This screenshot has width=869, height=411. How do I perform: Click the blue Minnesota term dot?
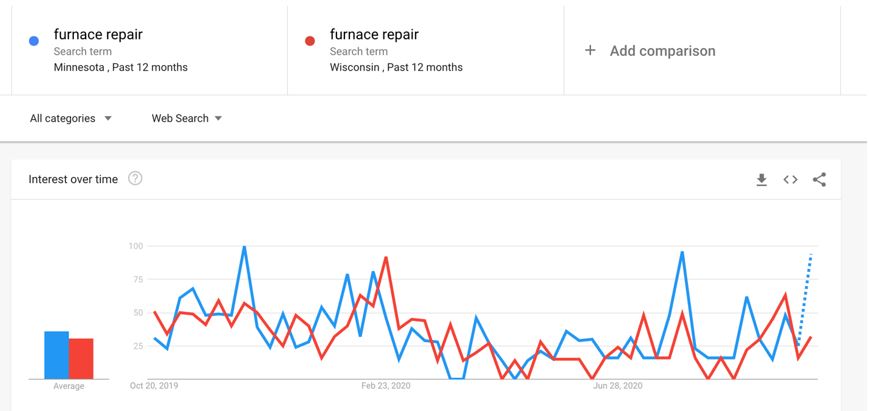tap(34, 41)
